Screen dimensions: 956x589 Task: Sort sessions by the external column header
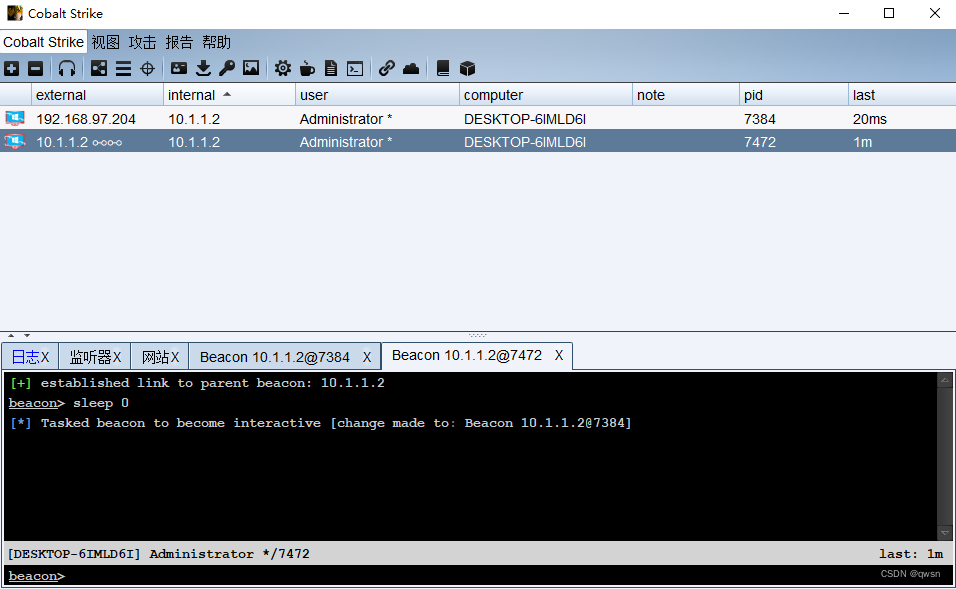98,95
